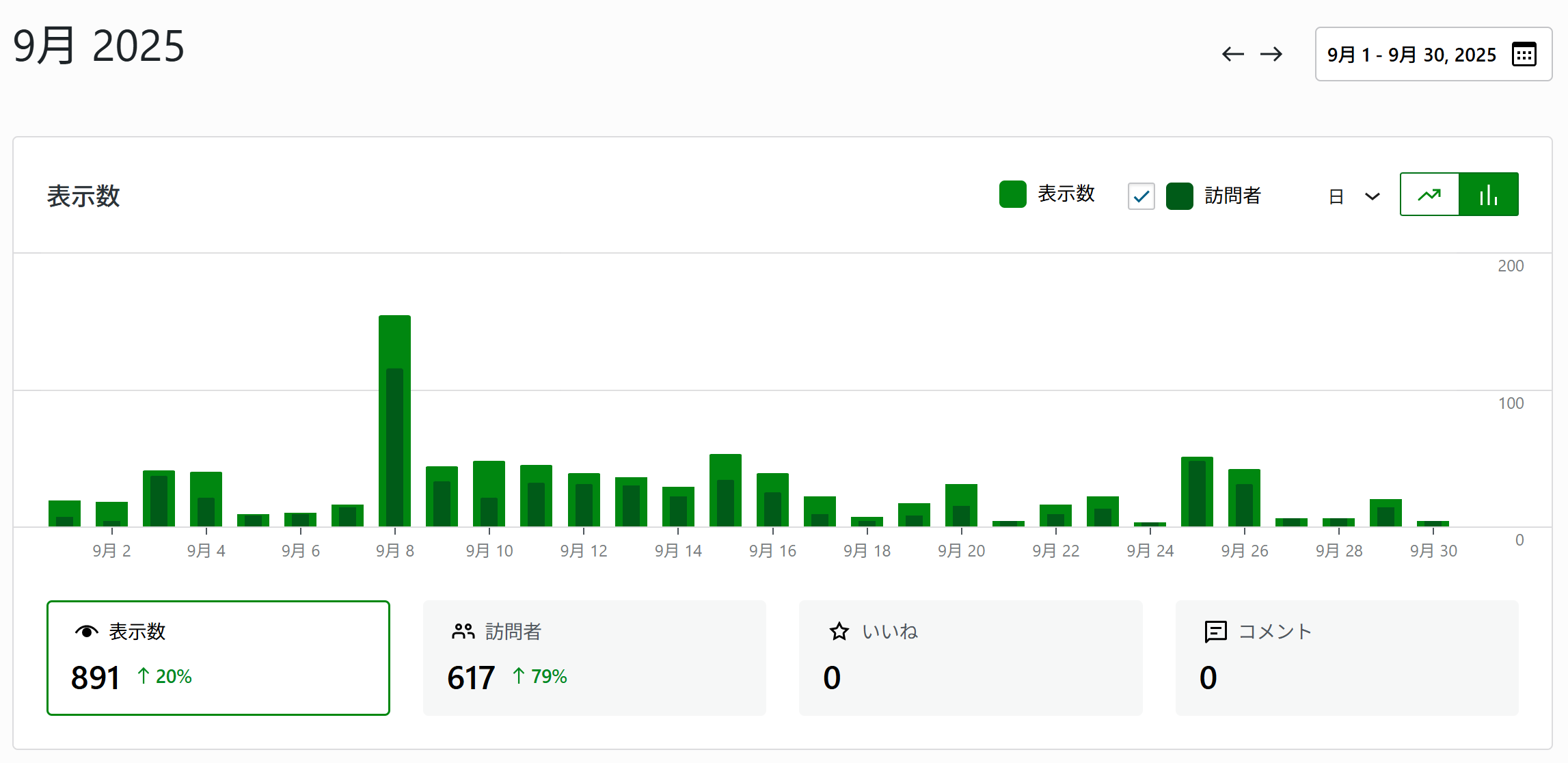Open the 9月 1 - 9月 30, 2025 date picker
Image resolution: width=1568 pixels, height=763 pixels.
(1411, 55)
